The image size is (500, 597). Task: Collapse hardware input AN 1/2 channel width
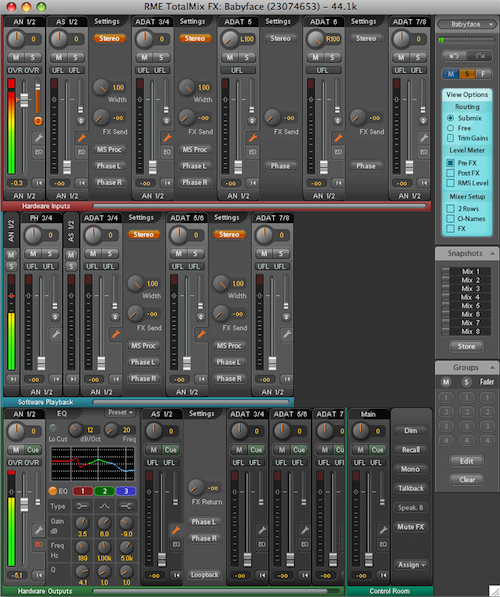coord(38,183)
